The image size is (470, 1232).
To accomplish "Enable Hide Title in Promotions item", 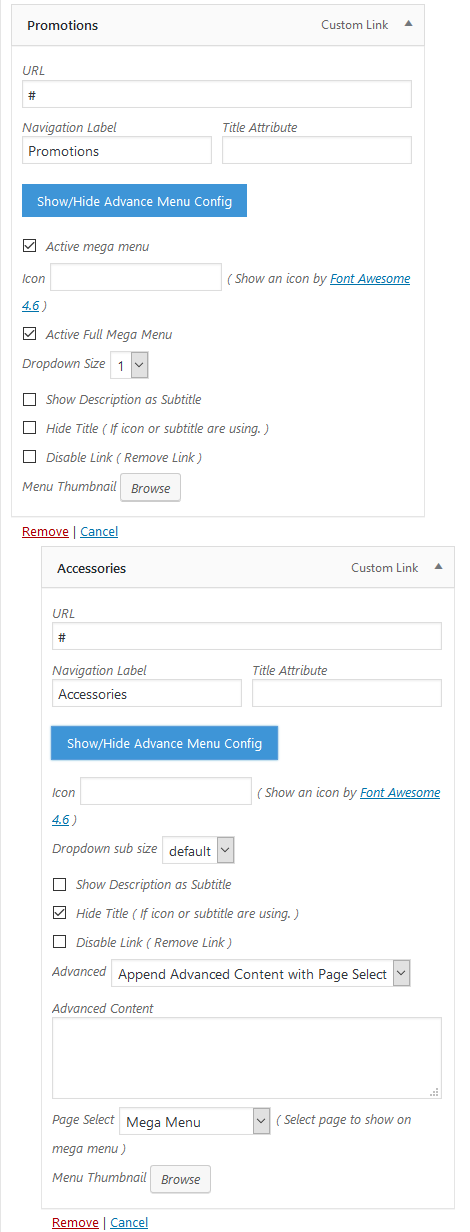I will pyautogui.click(x=29, y=428).
